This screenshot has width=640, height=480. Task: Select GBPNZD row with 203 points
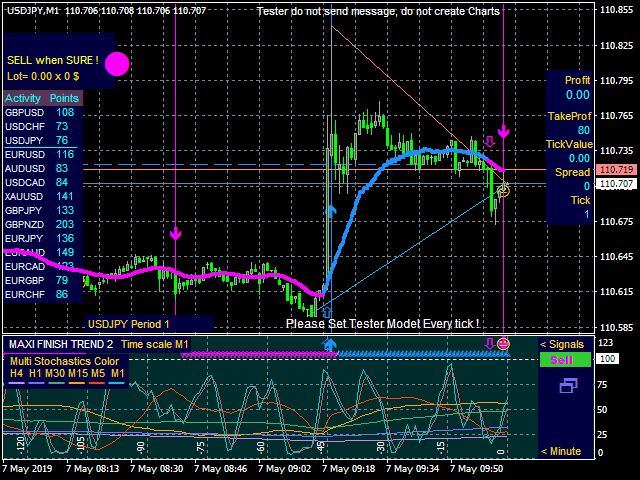[x=43, y=224]
